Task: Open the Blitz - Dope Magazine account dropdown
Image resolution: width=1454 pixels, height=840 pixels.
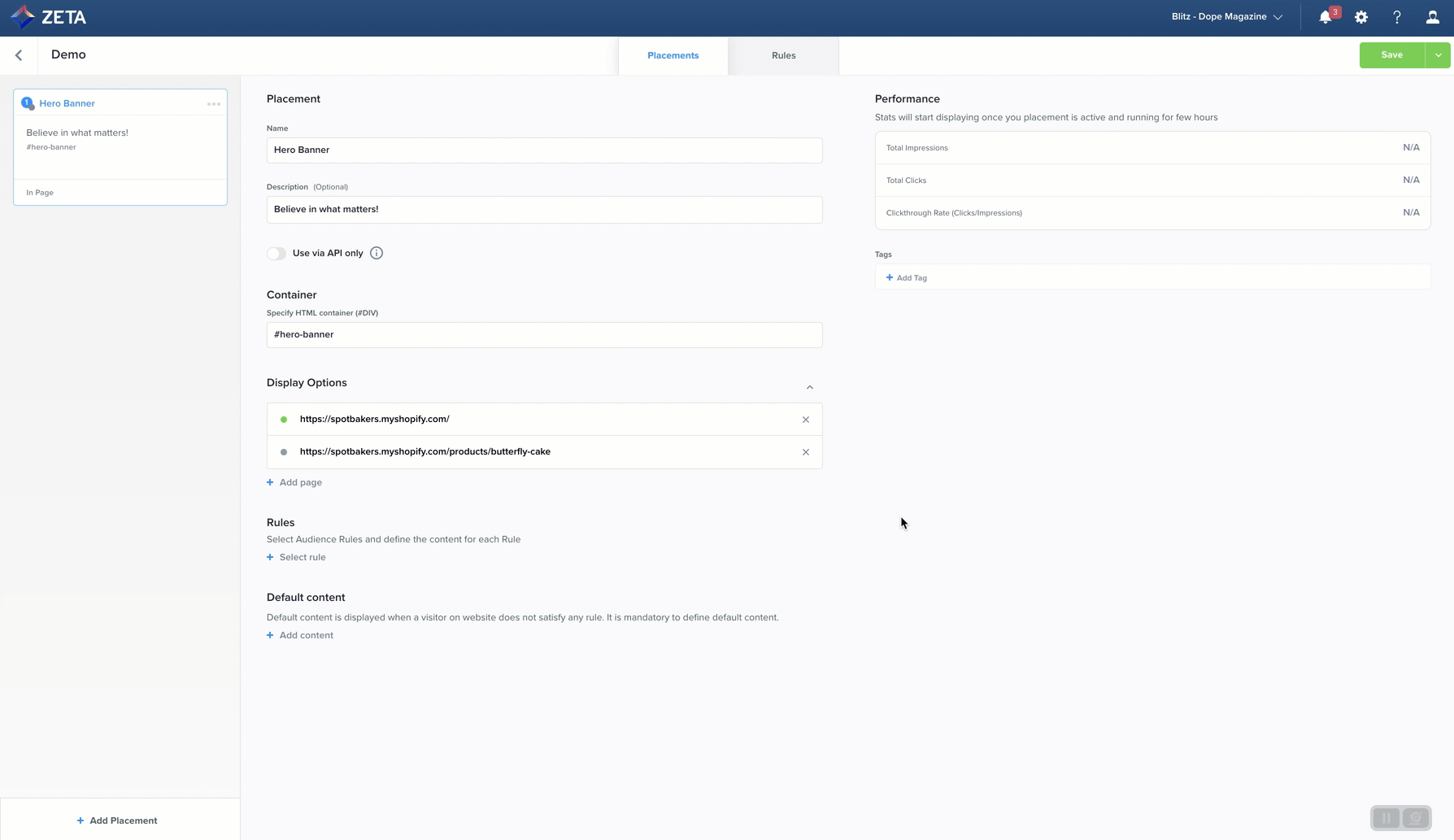Action: coord(1226,17)
